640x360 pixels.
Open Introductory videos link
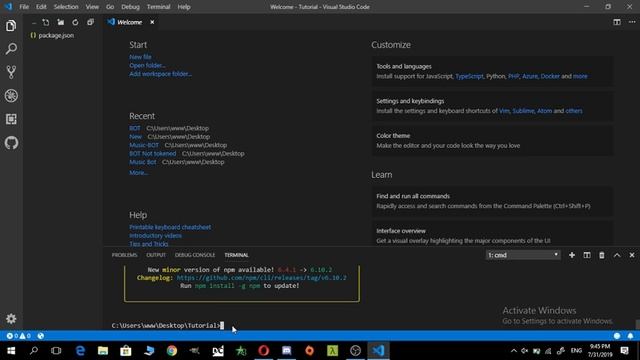tap(156, 236)
